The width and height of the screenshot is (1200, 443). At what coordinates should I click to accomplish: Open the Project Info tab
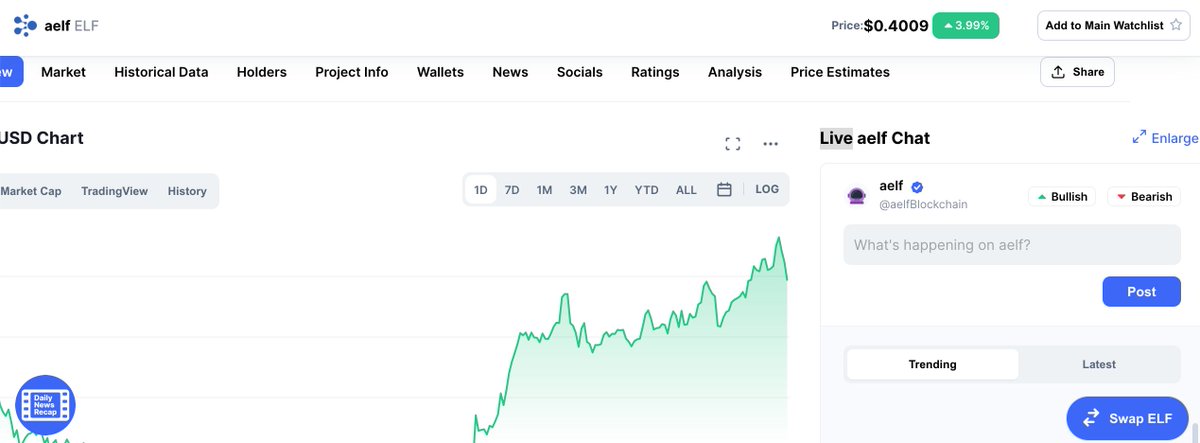click(352, 72)
